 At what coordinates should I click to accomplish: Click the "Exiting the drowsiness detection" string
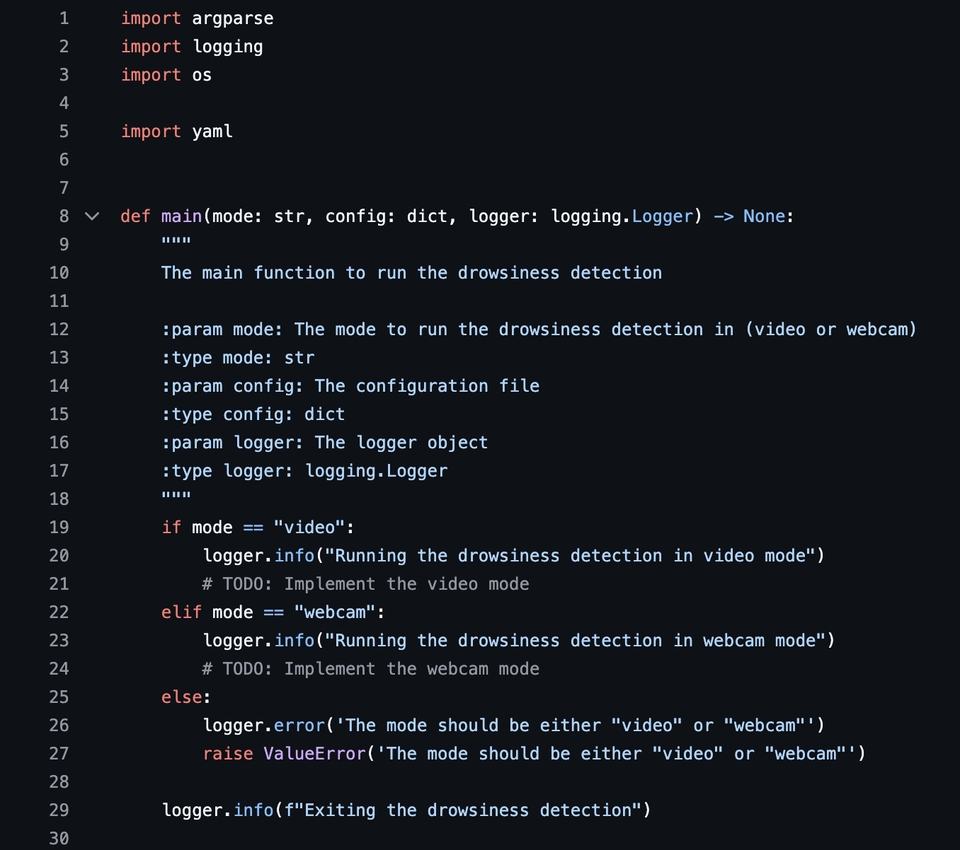click(468, 810)
